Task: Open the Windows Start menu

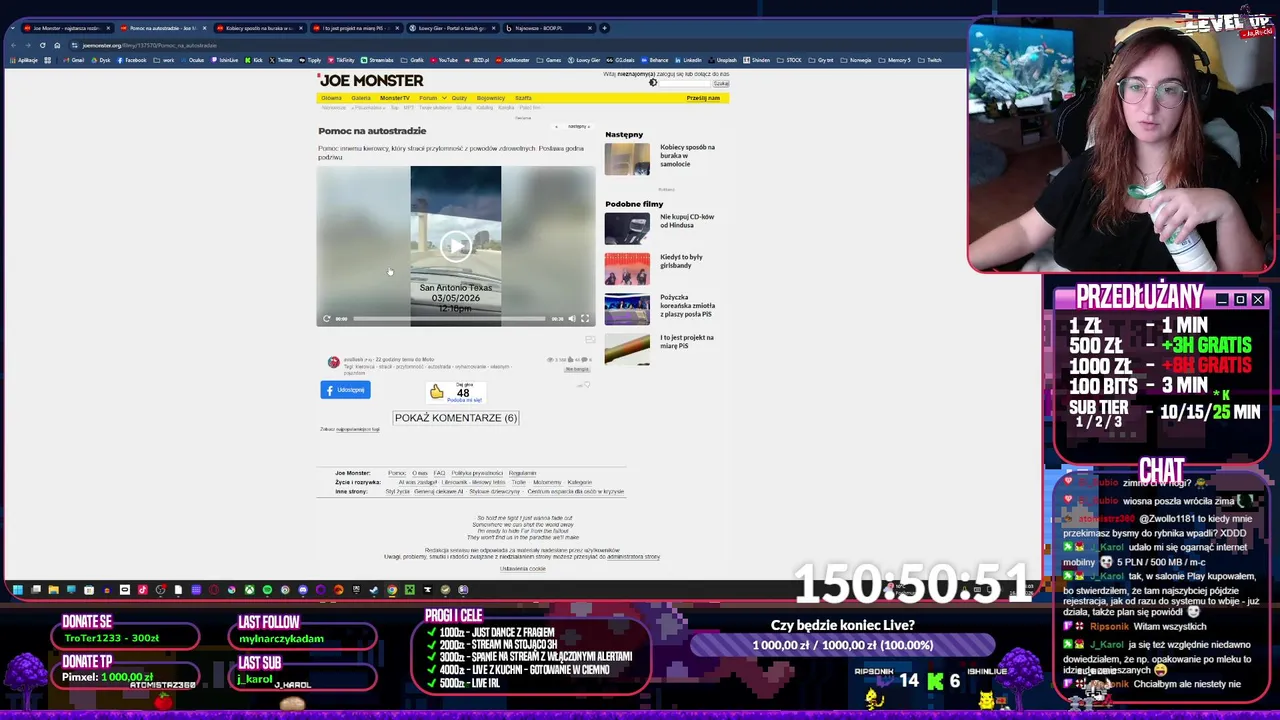Action: click(17, 590)
